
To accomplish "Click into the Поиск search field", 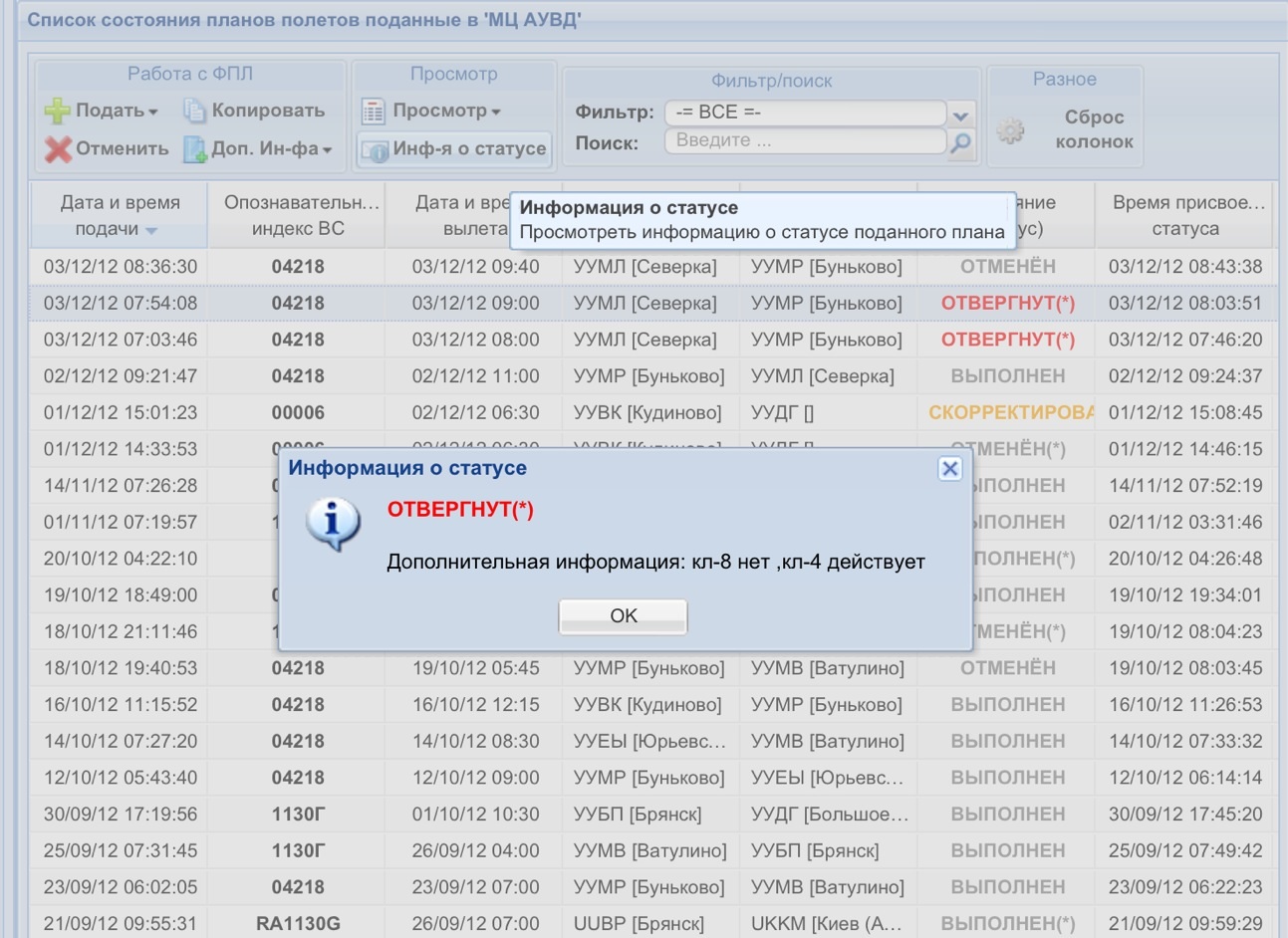I will click(805, 141).
